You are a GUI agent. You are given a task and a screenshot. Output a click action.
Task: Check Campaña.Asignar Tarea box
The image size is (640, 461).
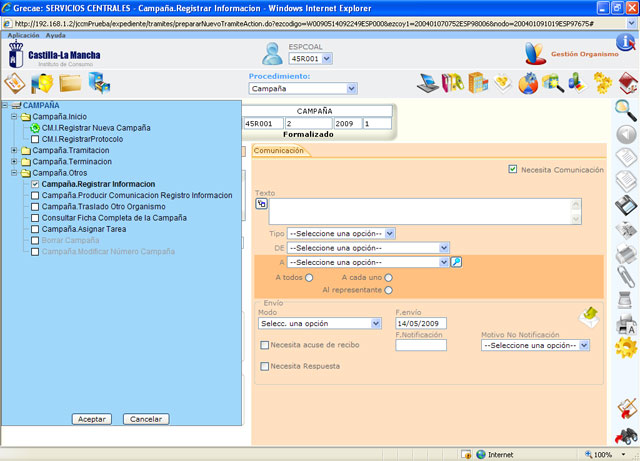point(35,229)
